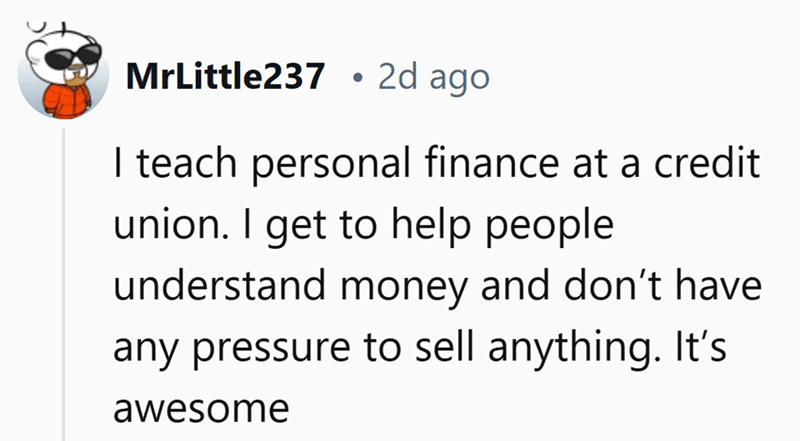Click the word 'pressure' in the comment
Image resolution: width=800 pixels, height=441 pixels.
272,350
